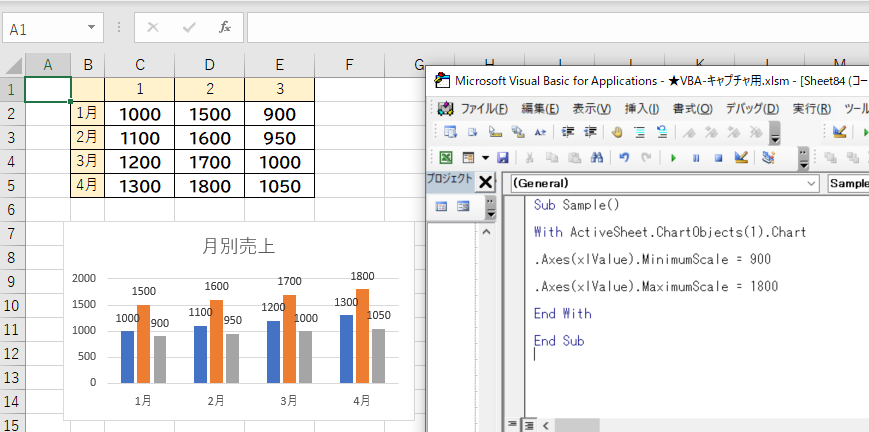The image size is (869, 432).
Task: Expand the Name Box dropdown arrow
Action: [x=93, y=28]
